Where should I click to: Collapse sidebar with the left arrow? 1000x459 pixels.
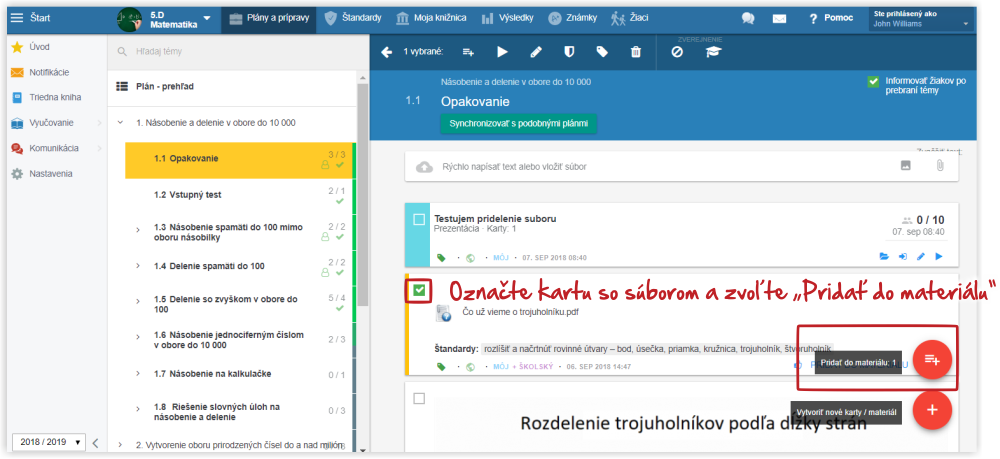[x=95, y=442]
